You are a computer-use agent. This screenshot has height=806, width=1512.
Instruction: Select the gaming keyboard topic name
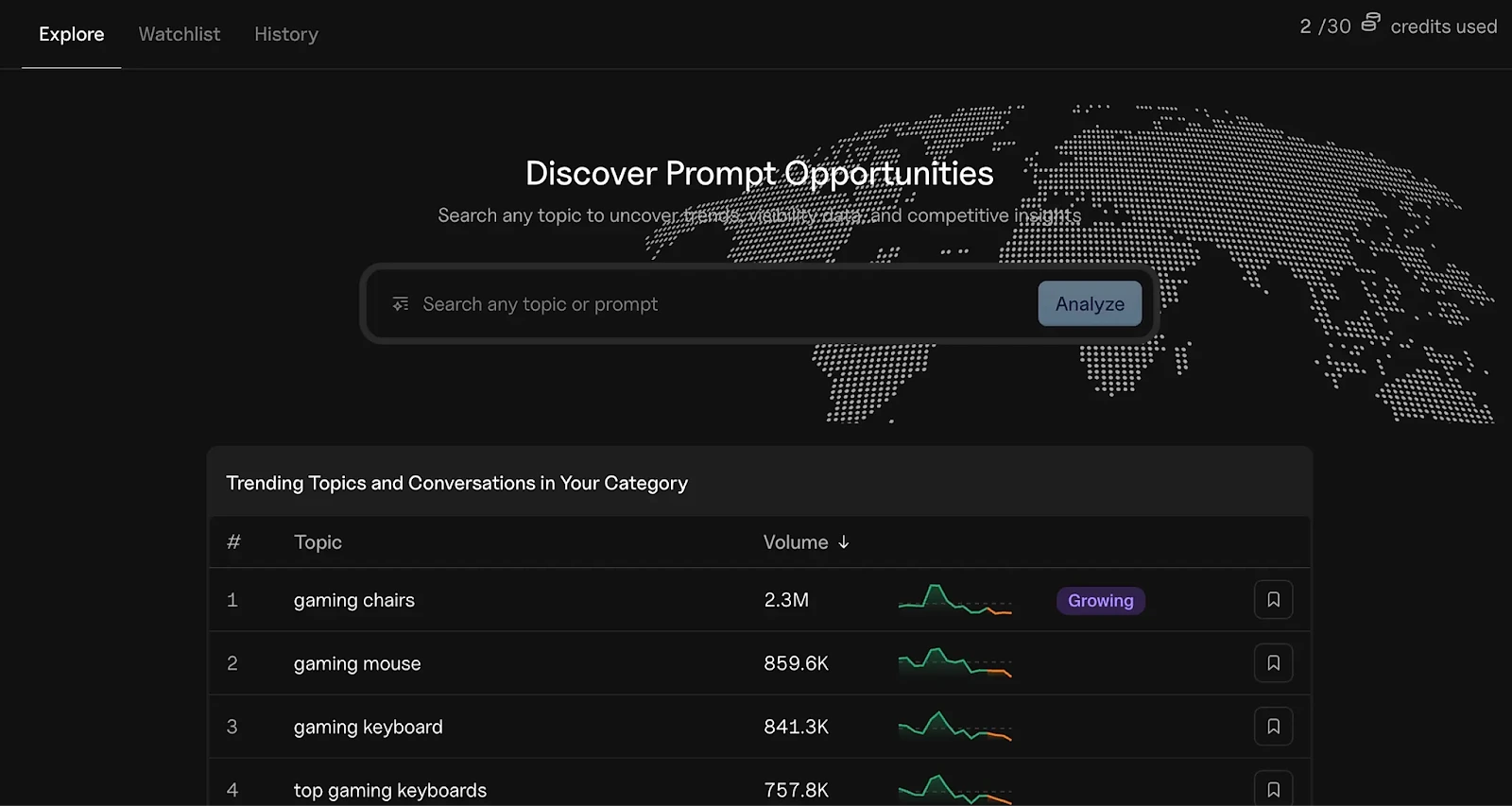pos(369,728)
